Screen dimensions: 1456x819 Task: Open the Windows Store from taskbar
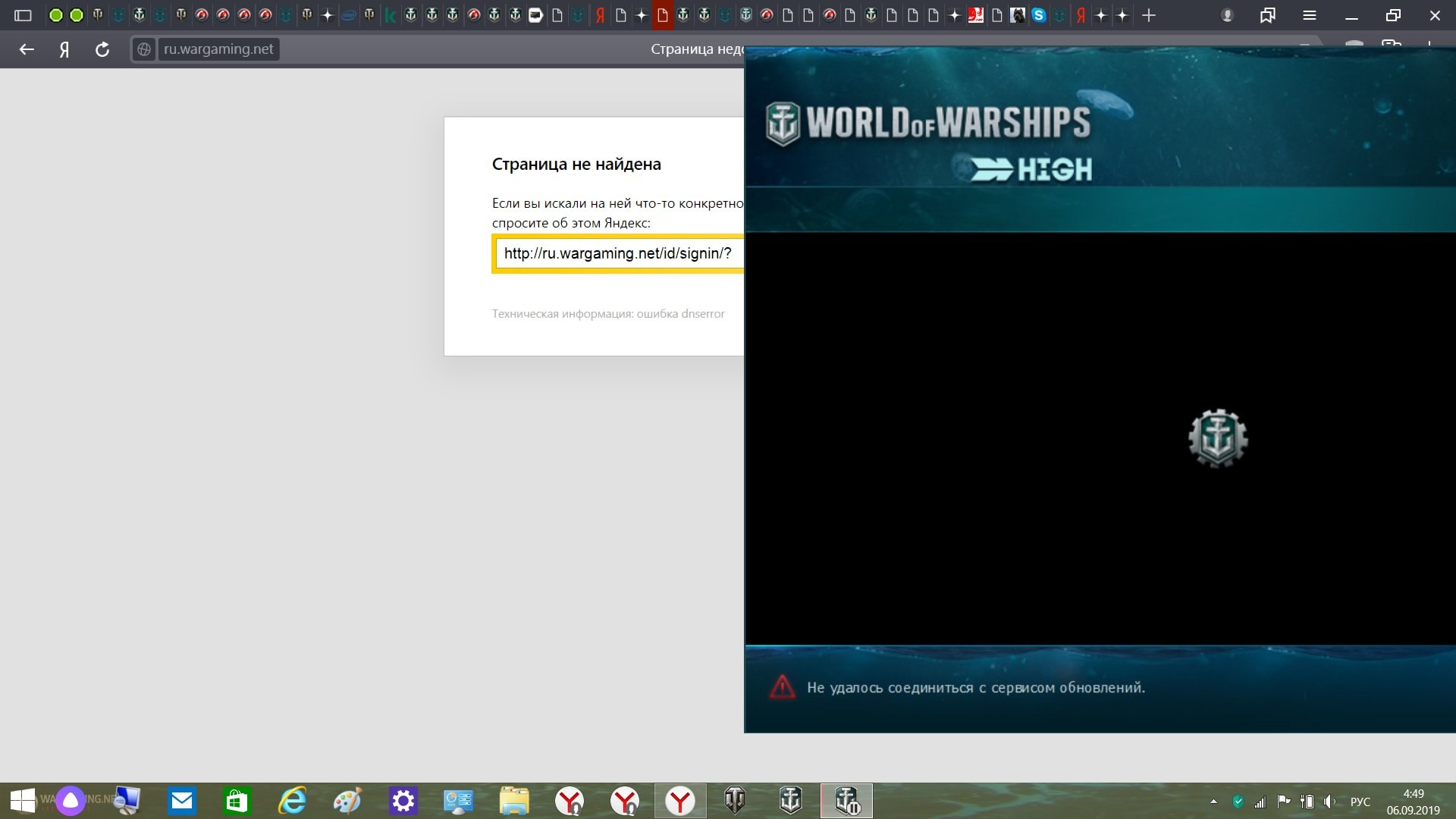point(237,801)
